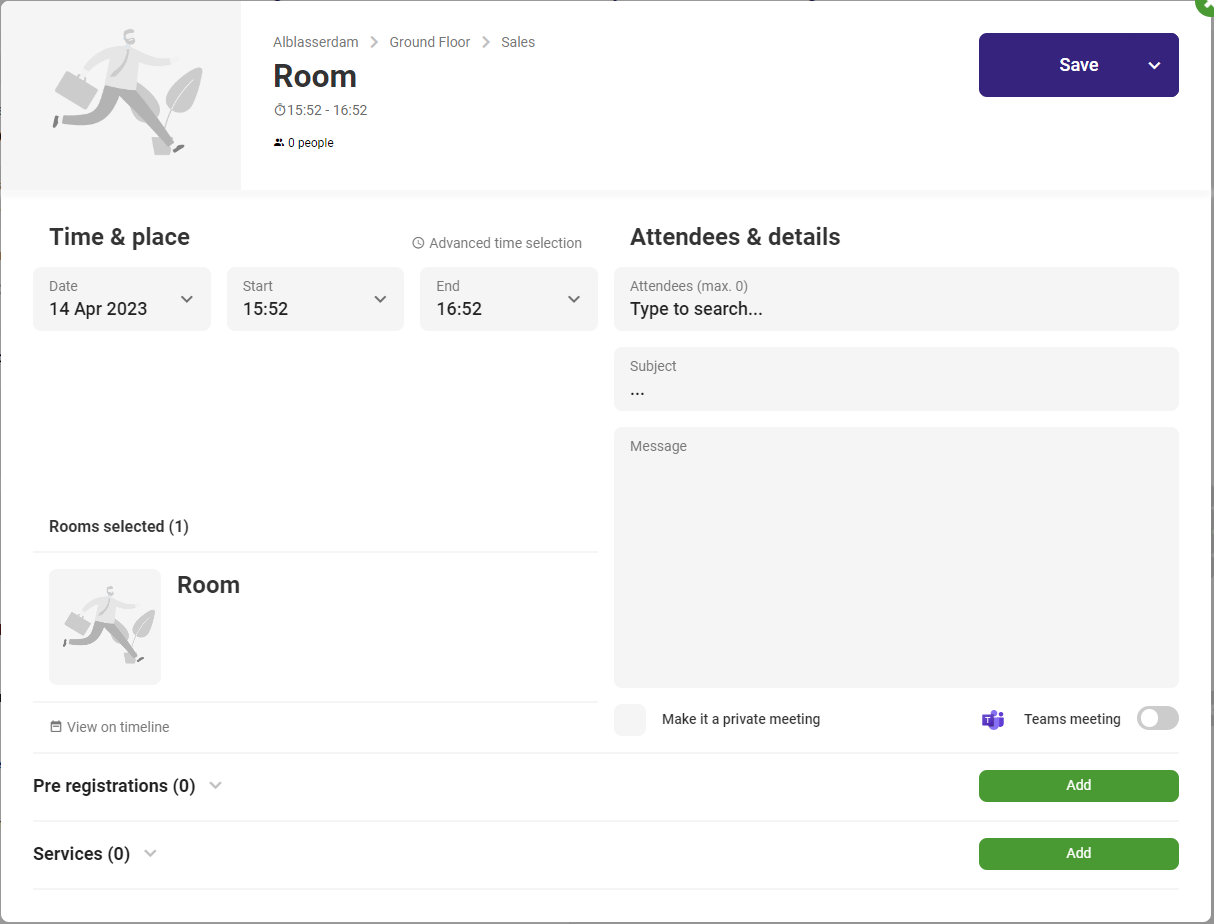Enable the Teams meeting toggle

[x=1158, y=718]
